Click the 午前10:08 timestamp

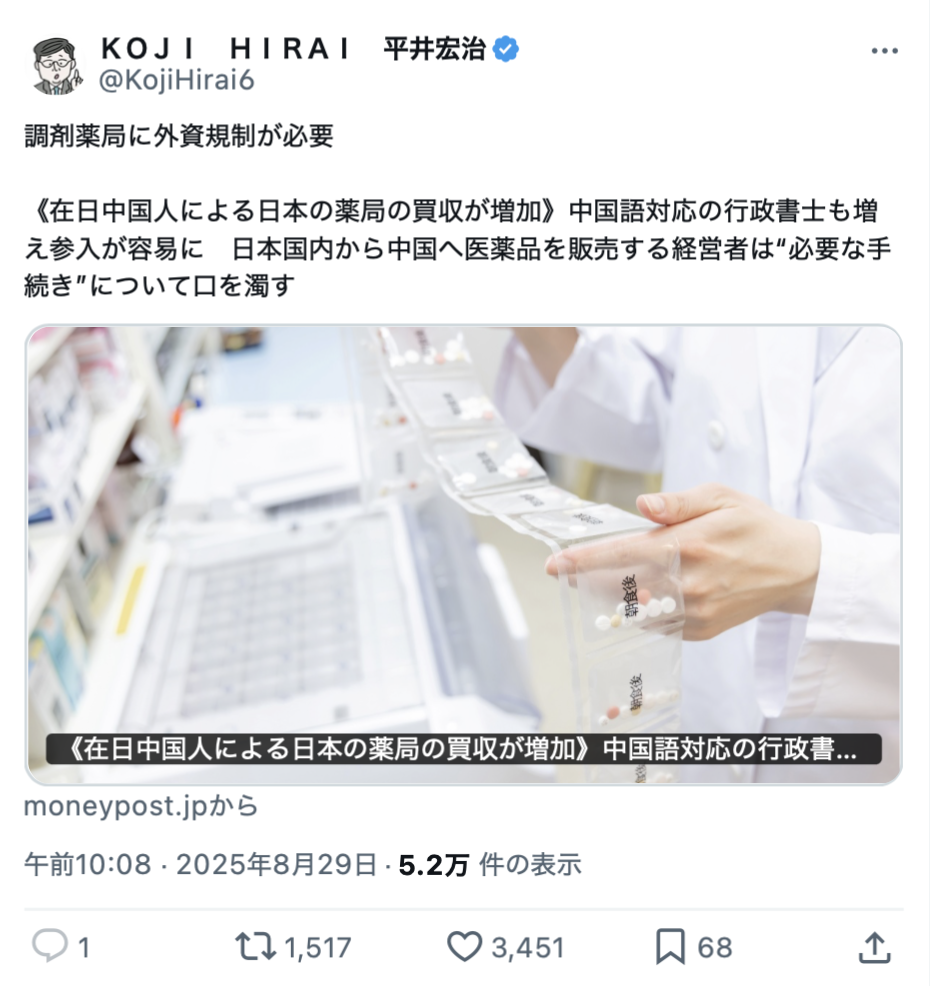click(x=88, y=865)
